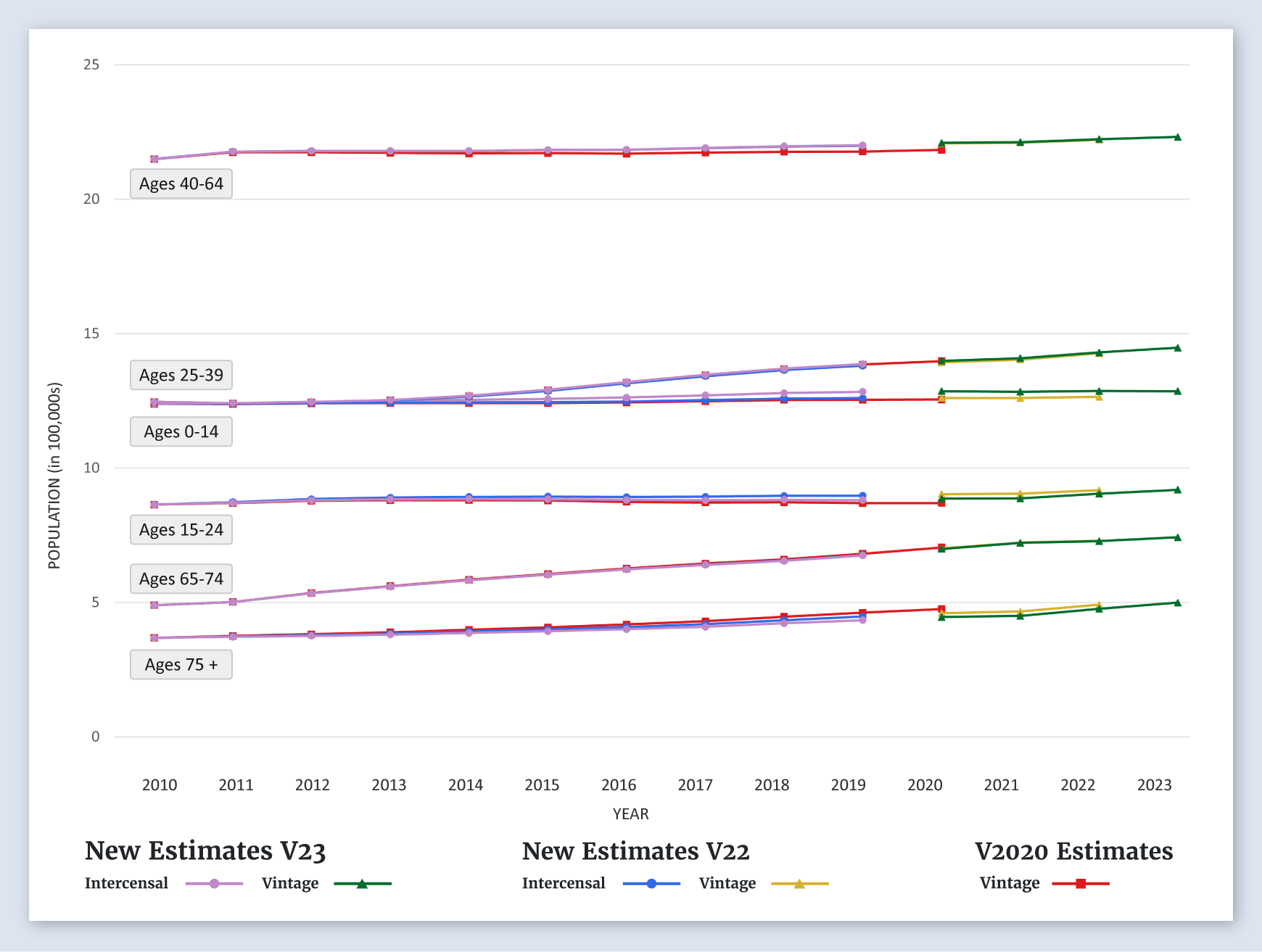Toggle the Vintage label under New Estimates V22
The width and height of the screenshot is (1262, 952).
(727, 883)
